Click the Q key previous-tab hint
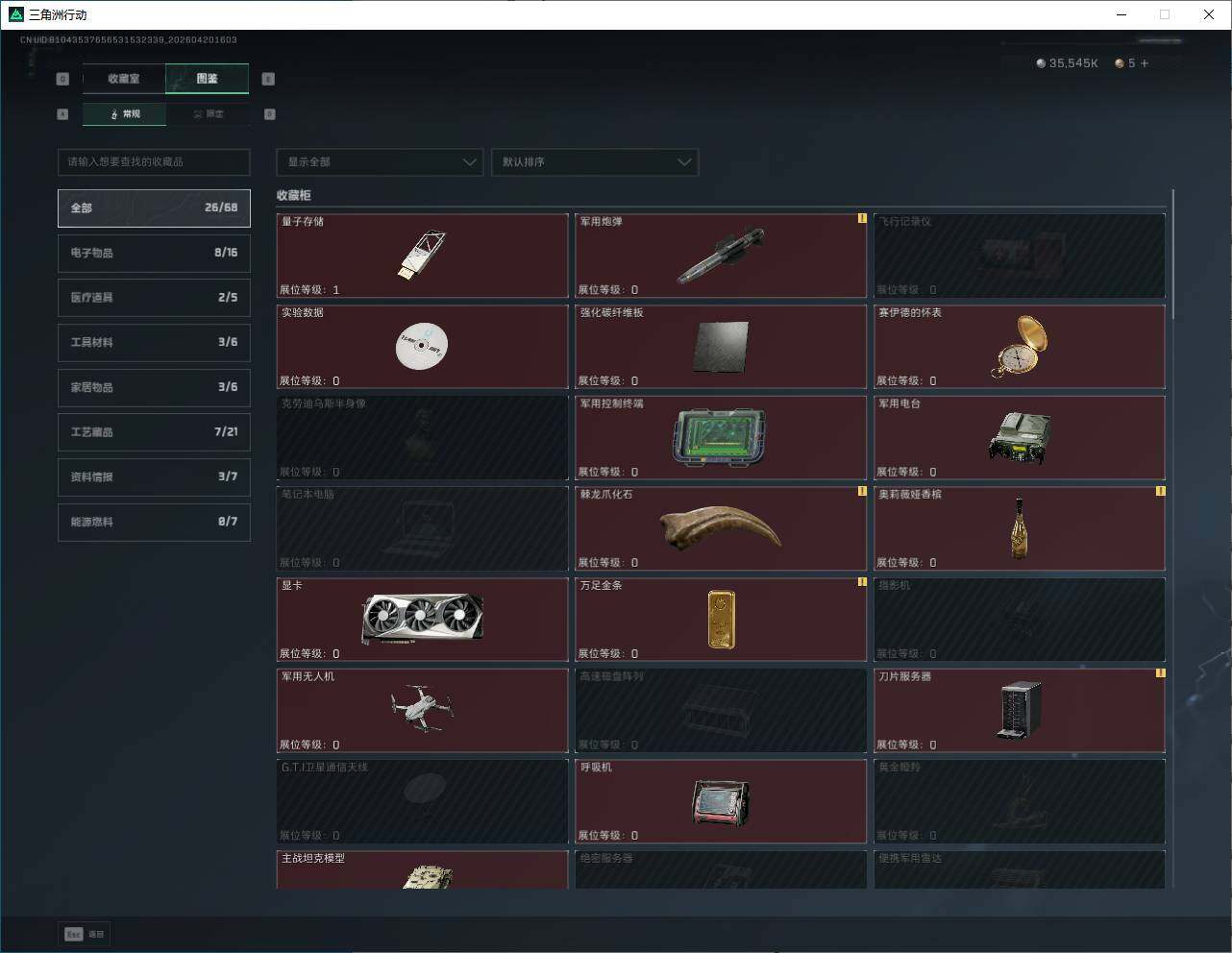The image size is (1232, 953). 63,79
